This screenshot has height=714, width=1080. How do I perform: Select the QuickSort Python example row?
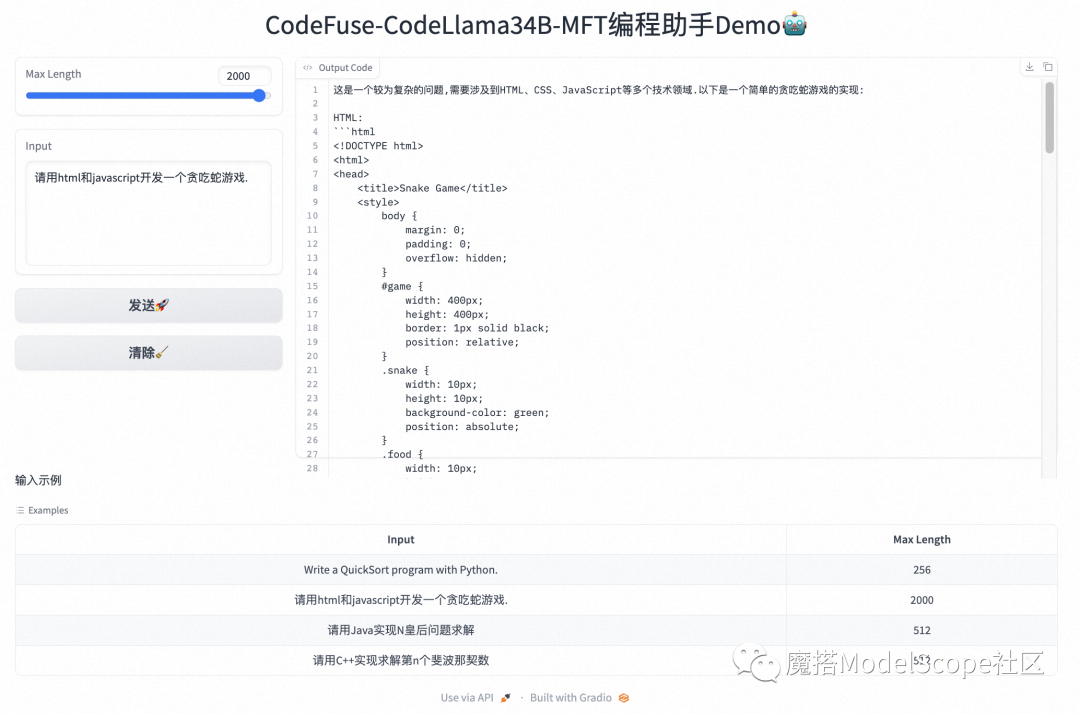point(401,569)
